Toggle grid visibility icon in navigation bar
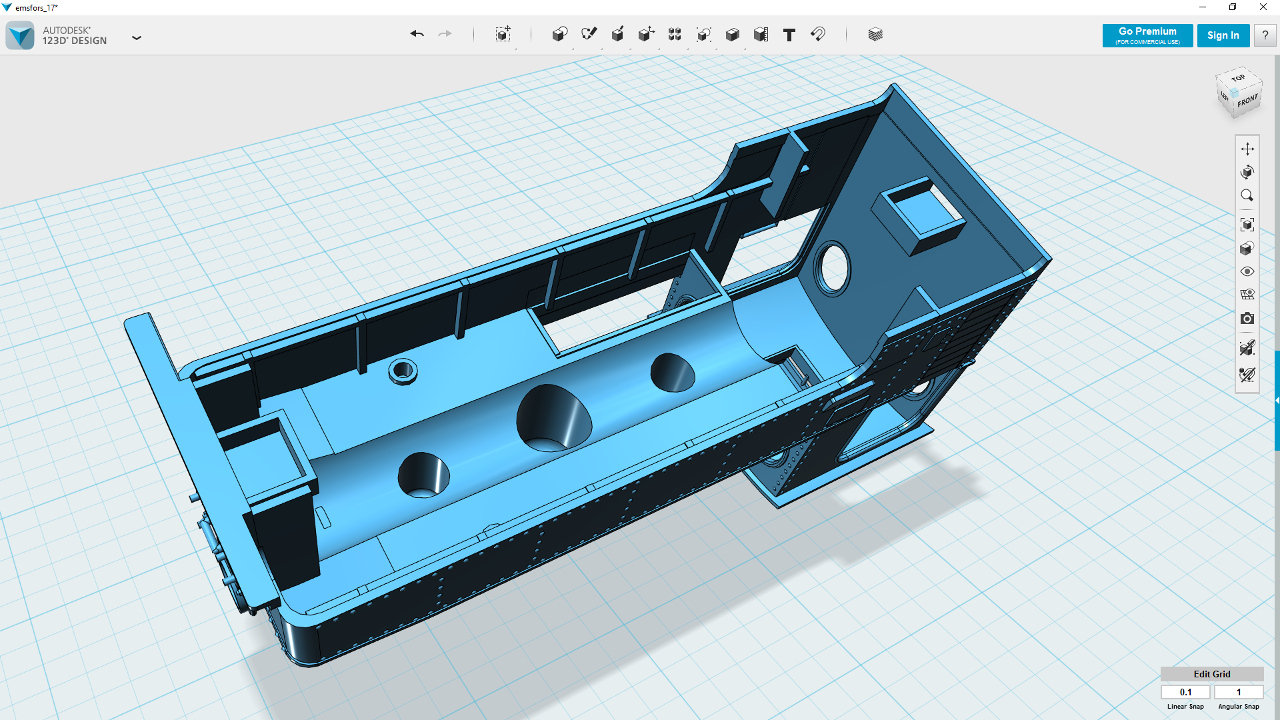 pos(1247,295)
